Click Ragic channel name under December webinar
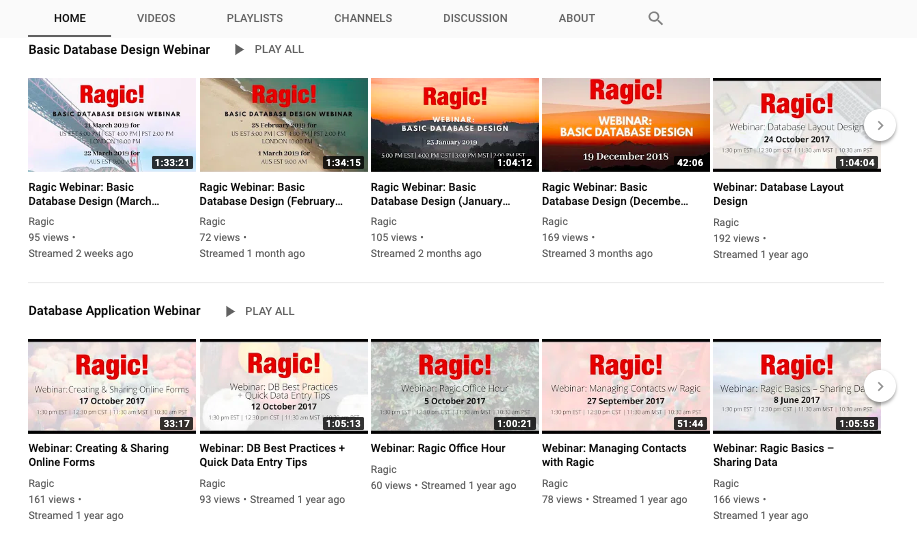Image resolution: width=917 pixels, height=541 pixels. (x=555, y=222)
